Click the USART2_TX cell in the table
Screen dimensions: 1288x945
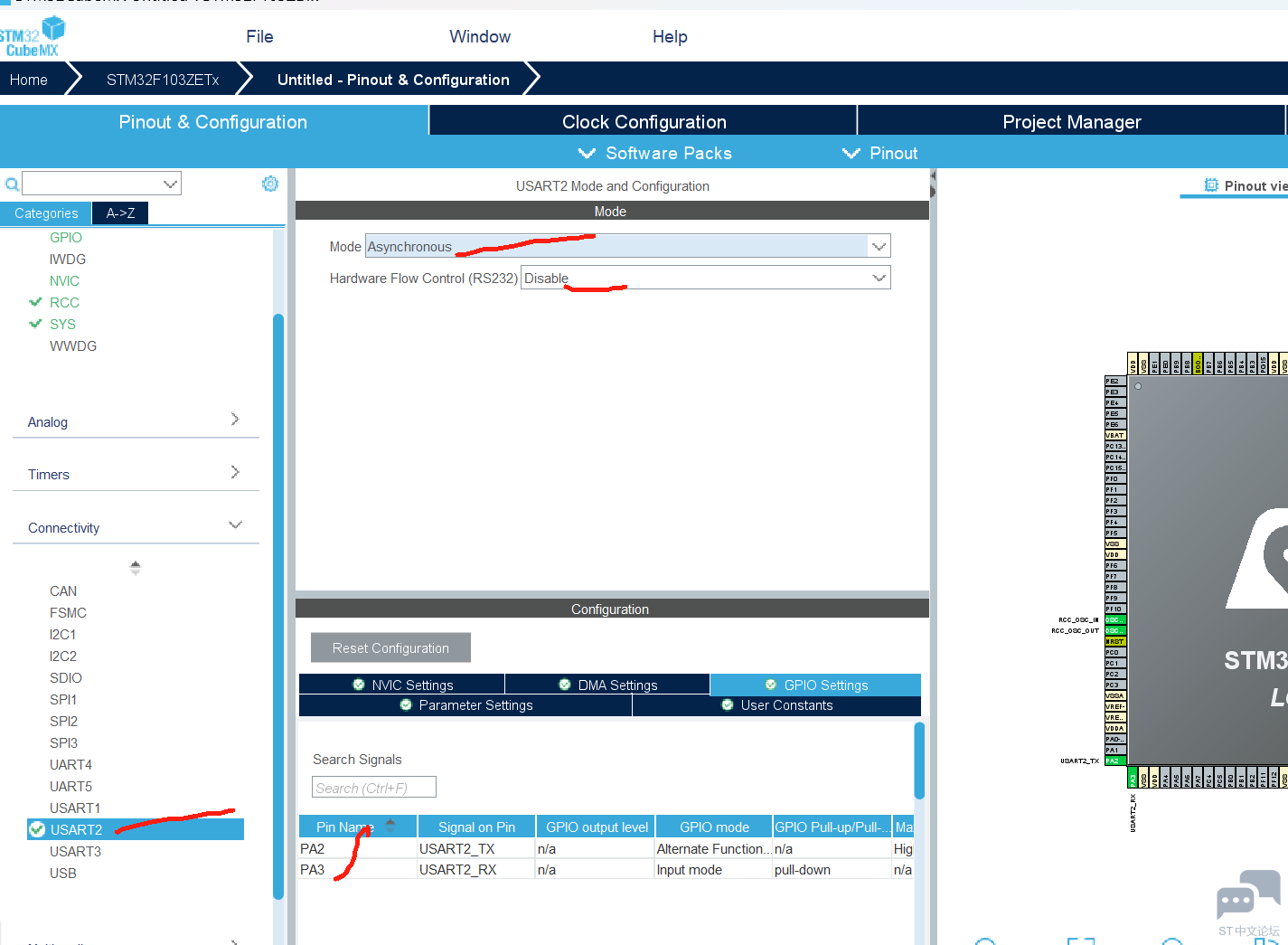tap(476, 848)
